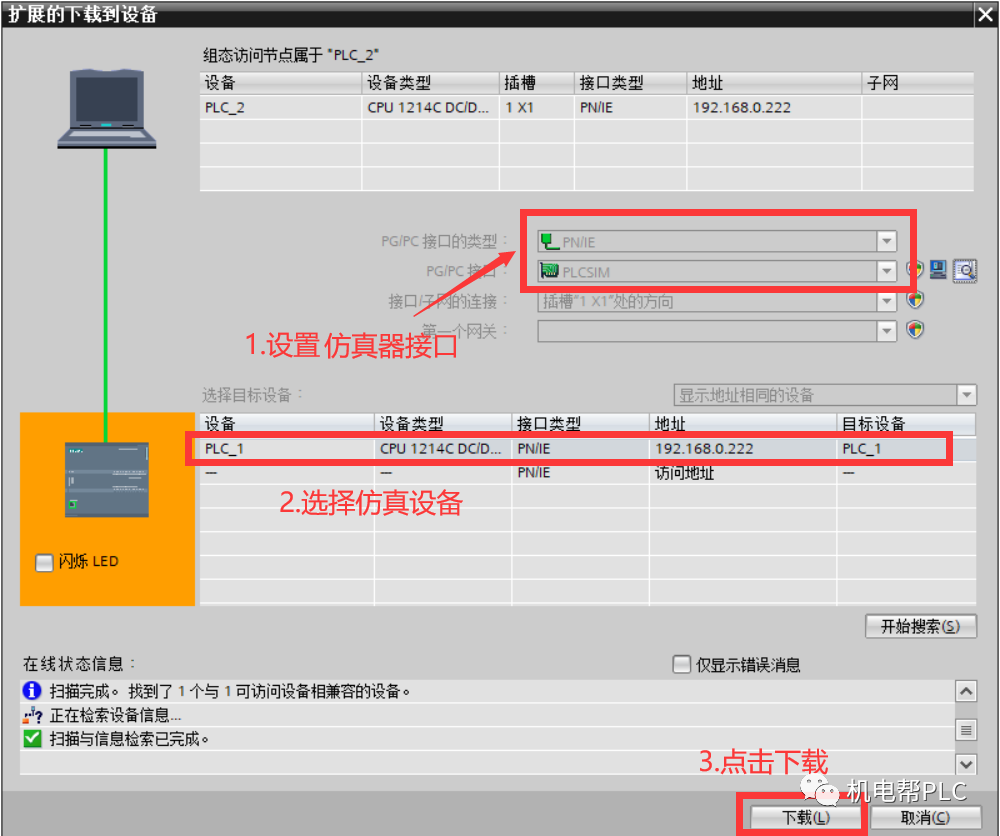Click 正在检索设备信息 status message
Image resolution: width=1000 pixels, height=836 pixels.
tap(115, 715)
